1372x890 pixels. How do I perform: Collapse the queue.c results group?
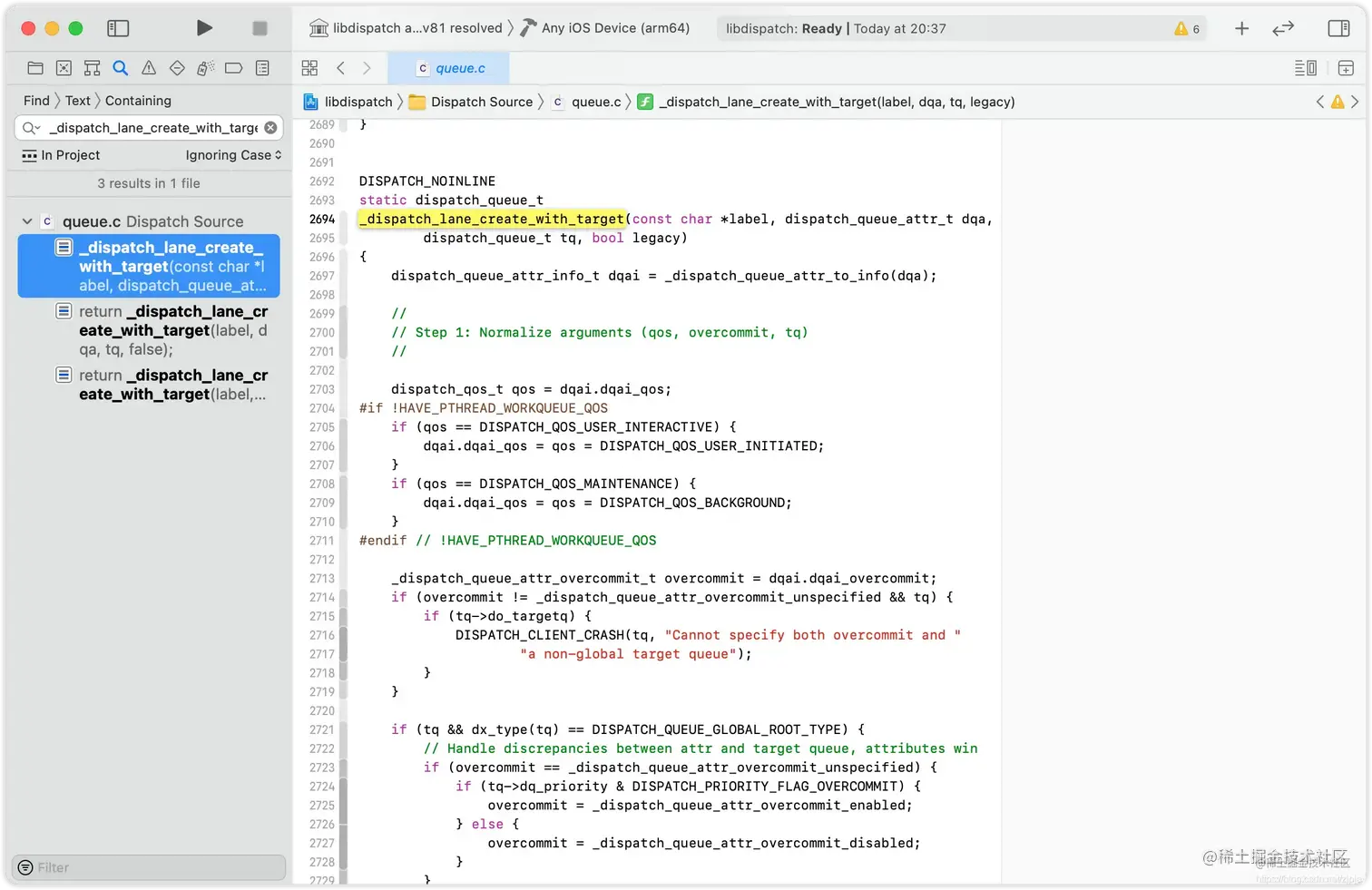[27, 221]
